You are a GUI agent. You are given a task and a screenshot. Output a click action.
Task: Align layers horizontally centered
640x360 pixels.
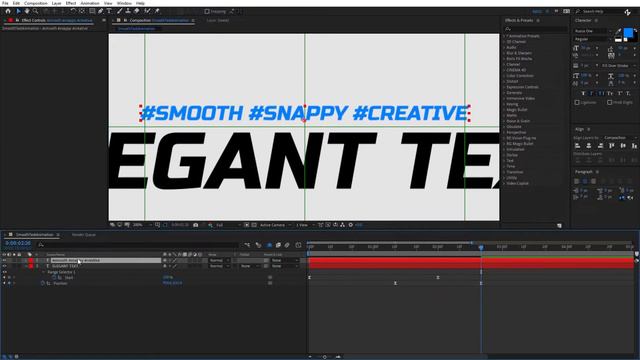[589, 146]
